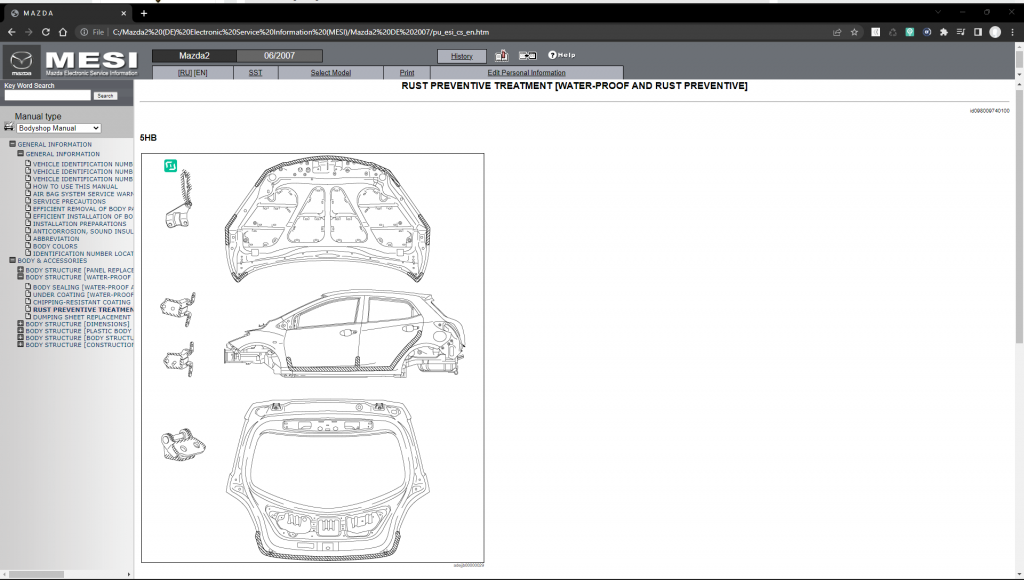Screen dimensions: 1024x580
Task: Click the manual book icon next to History
Action: (x=501, y=56)
